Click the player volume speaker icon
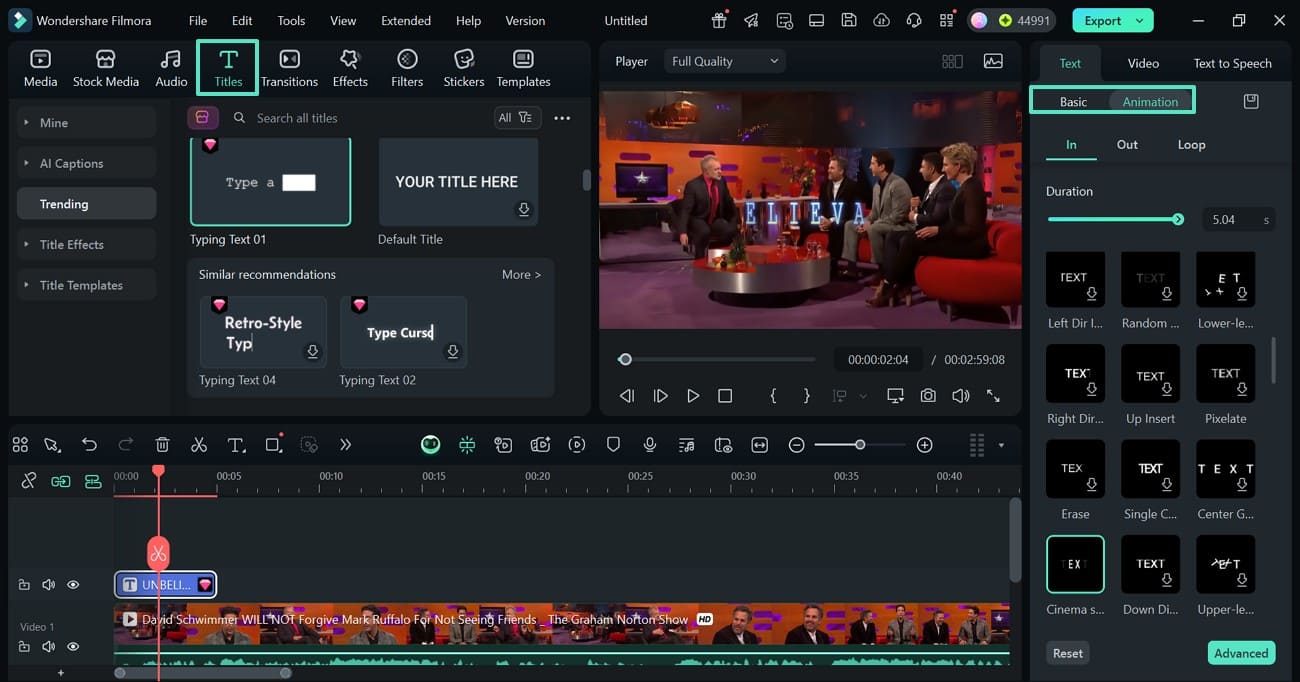Image resolution: width=1300 pixels, height=682 pixels. coord(961,396)
